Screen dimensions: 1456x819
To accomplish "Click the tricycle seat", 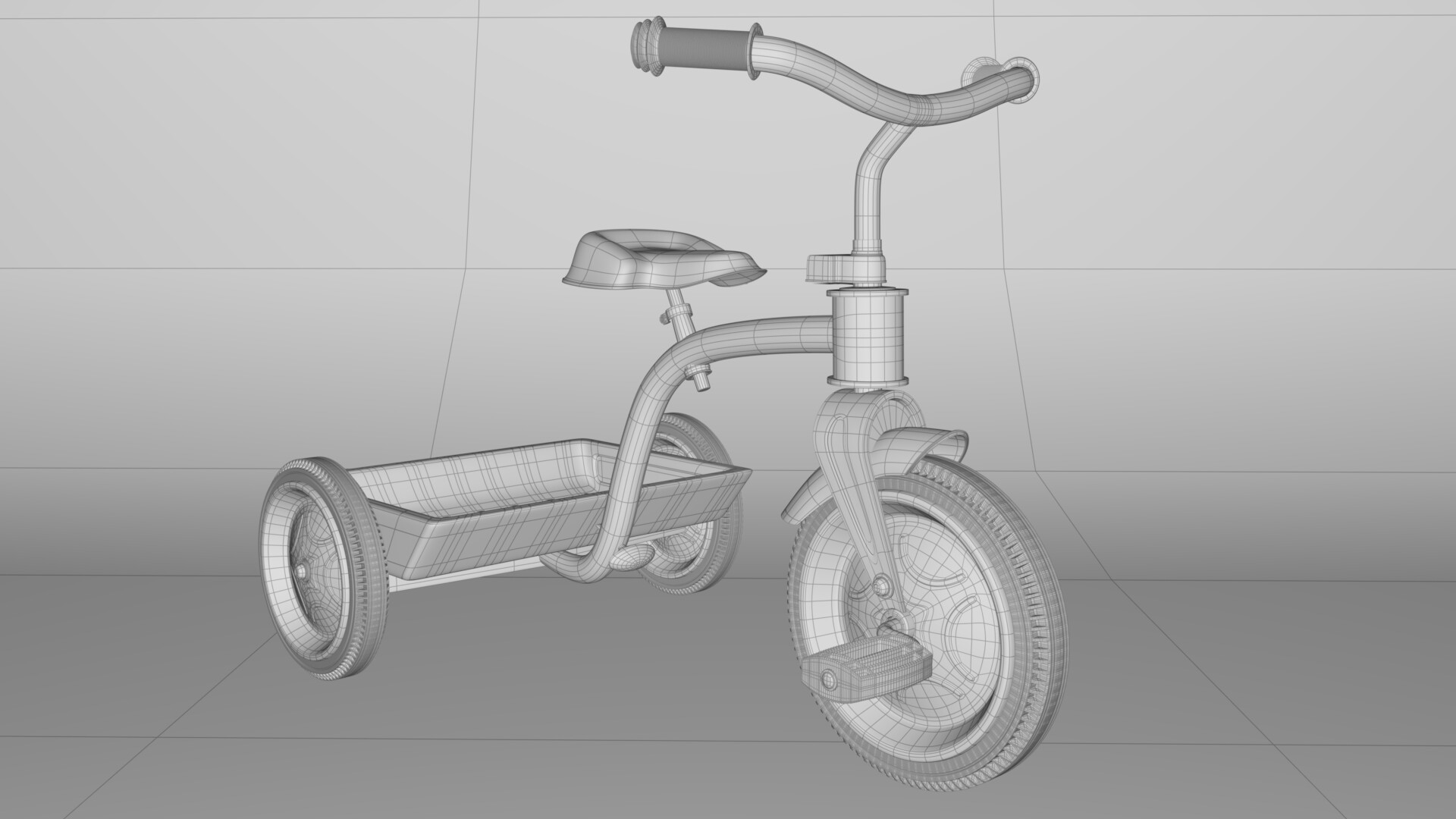I will (660, 258).
